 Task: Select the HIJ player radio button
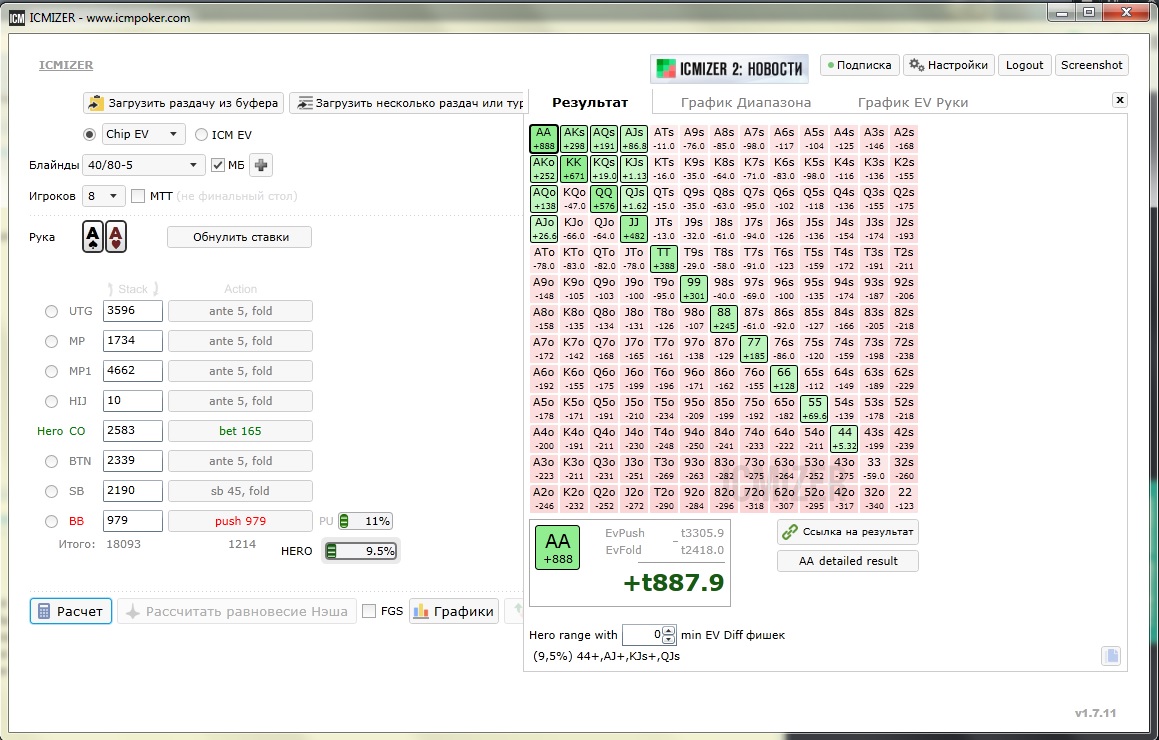pos(51,401)
